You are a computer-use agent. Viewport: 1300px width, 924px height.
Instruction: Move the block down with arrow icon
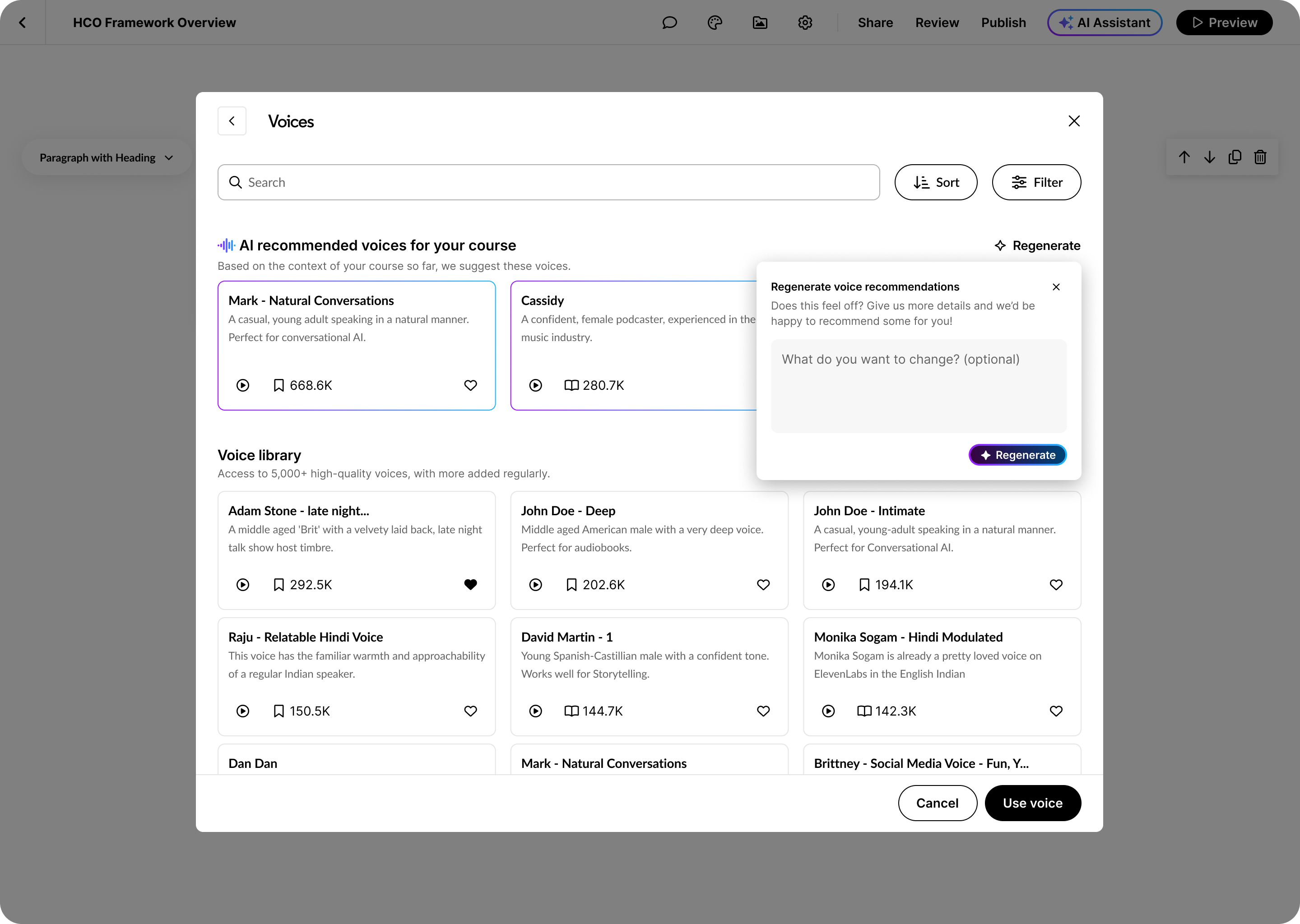click(x=1210, y=157)
